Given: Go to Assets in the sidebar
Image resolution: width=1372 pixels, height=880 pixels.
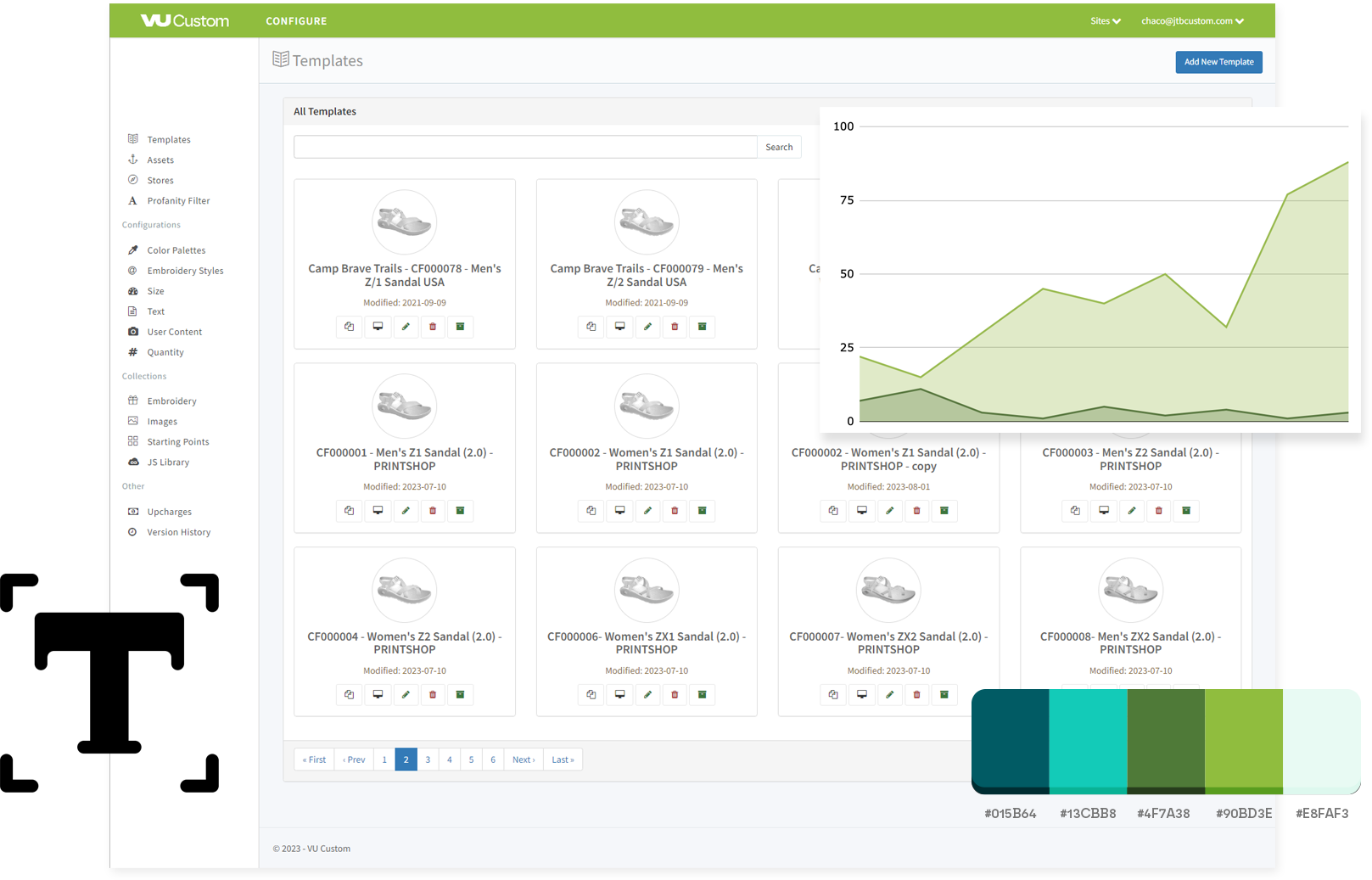Looking at the screenshot, I should pos(160,160).
